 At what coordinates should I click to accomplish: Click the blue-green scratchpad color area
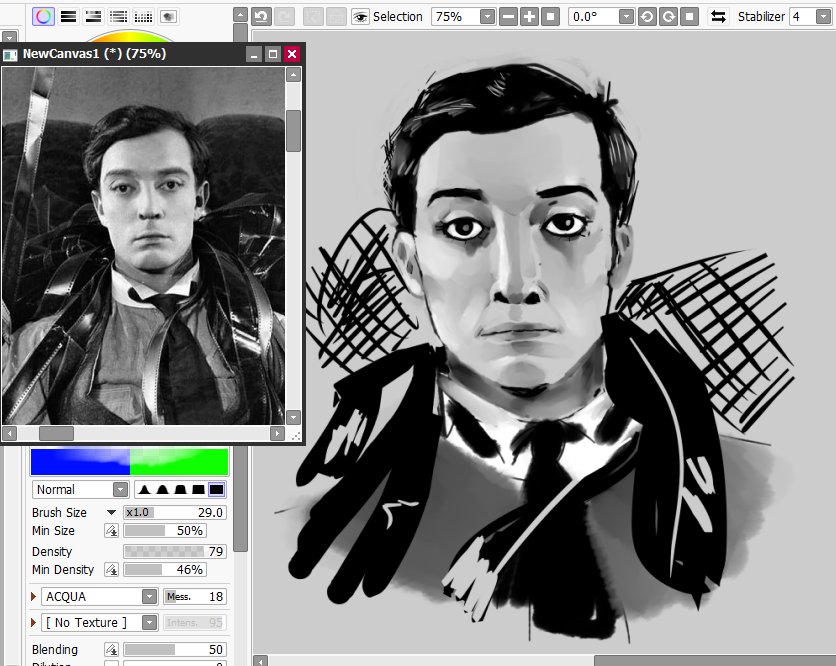130,461
